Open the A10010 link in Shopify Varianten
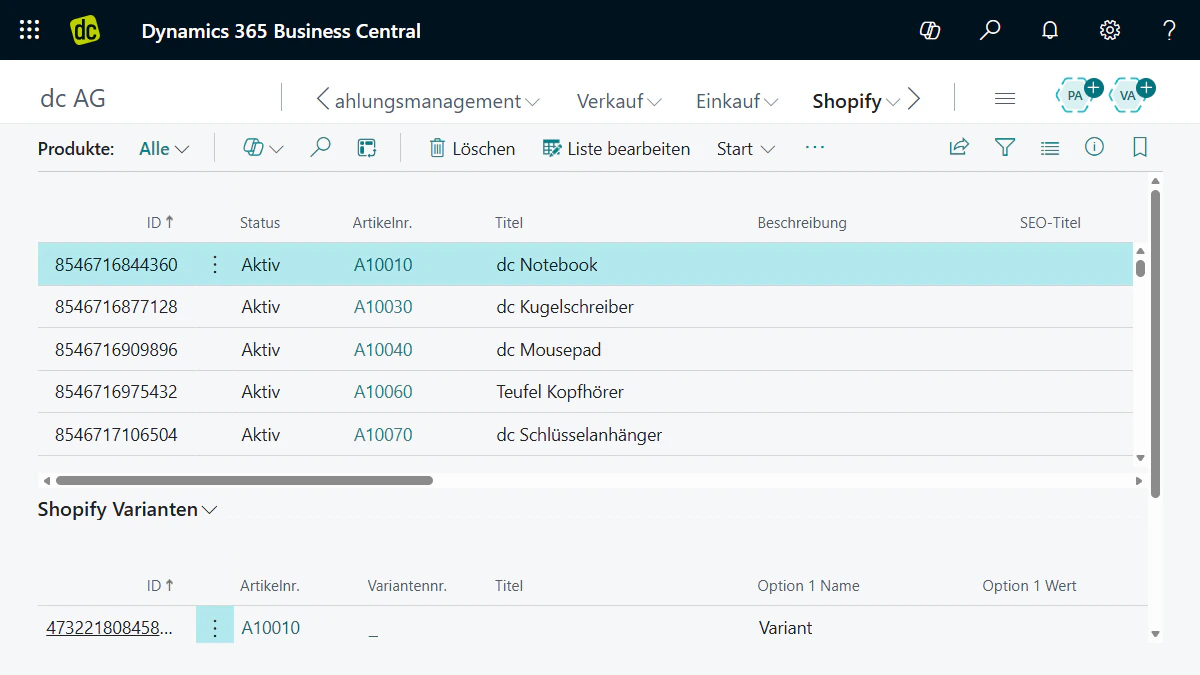Image resolution: width=1200 pixels, height=675 pixels. tap(271, 628)
